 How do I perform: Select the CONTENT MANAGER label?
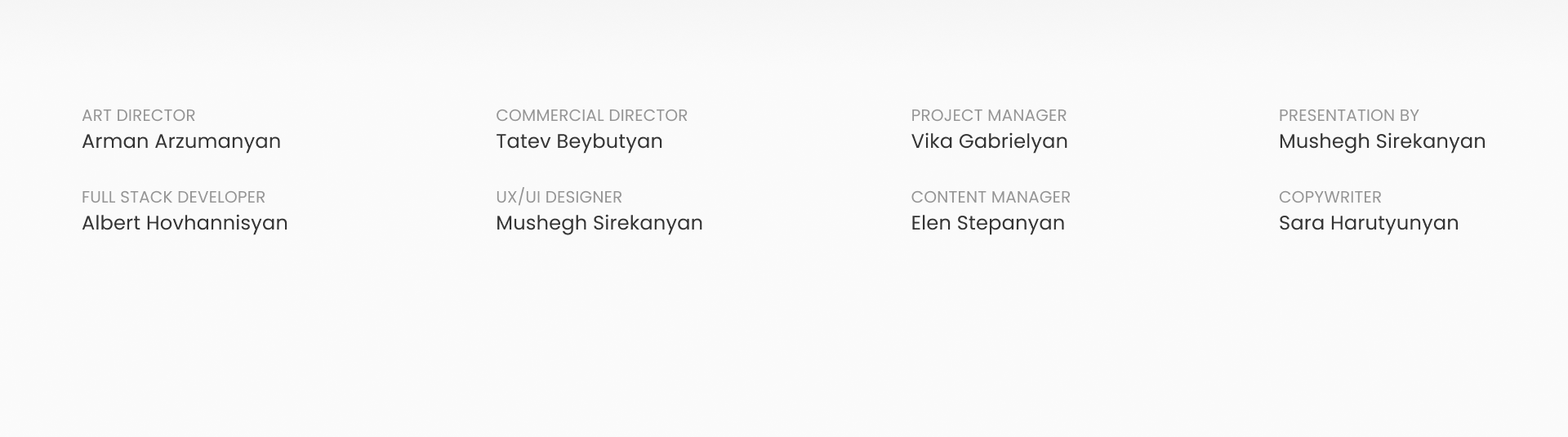(991, 197)
